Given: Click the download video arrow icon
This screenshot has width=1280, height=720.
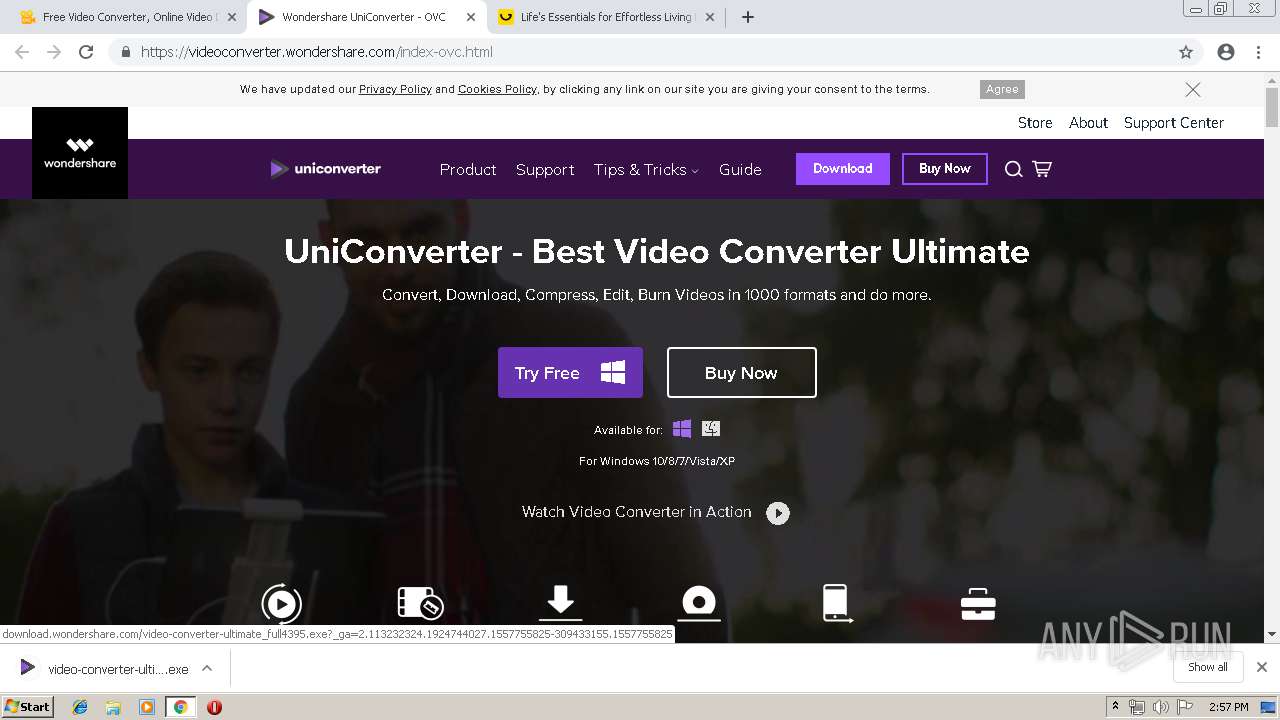Looking at the screenshot, I should tap(560, 603).
